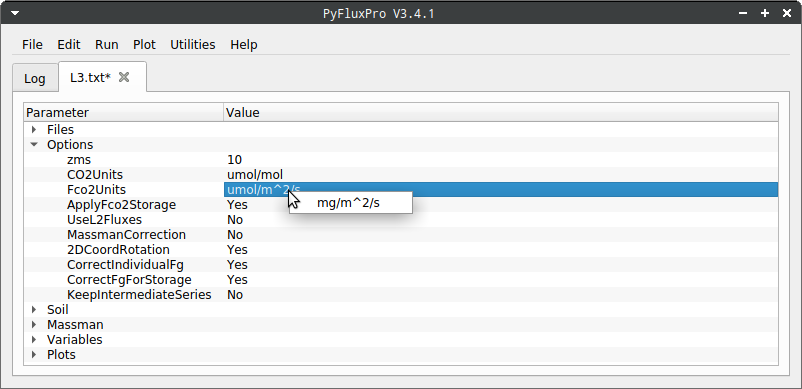Select the ApplyFco2Storage parameter row
The image size is (802, 389).
(400, 205)
